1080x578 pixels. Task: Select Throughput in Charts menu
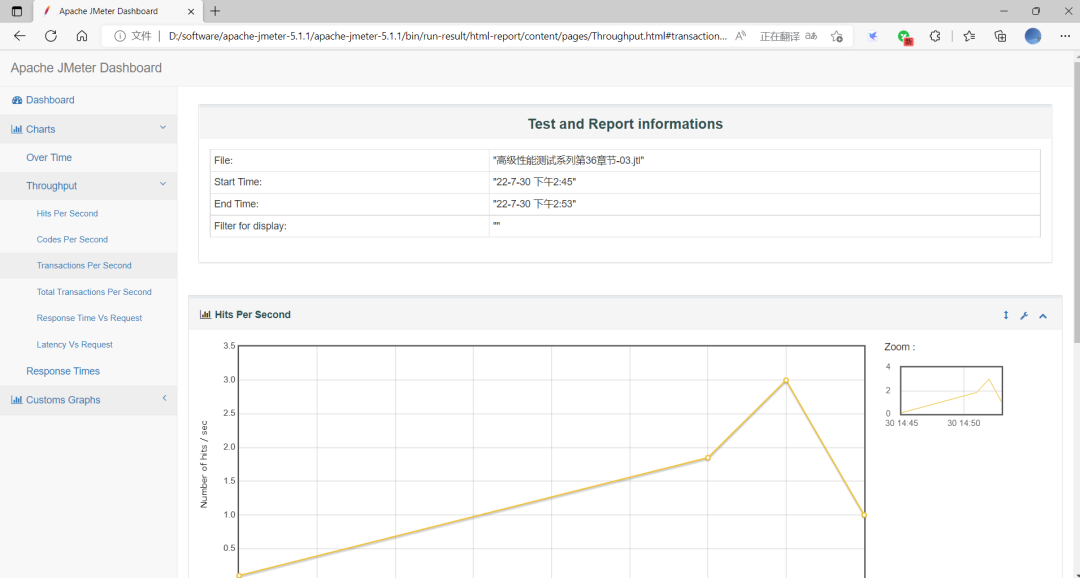coord(52,186)
